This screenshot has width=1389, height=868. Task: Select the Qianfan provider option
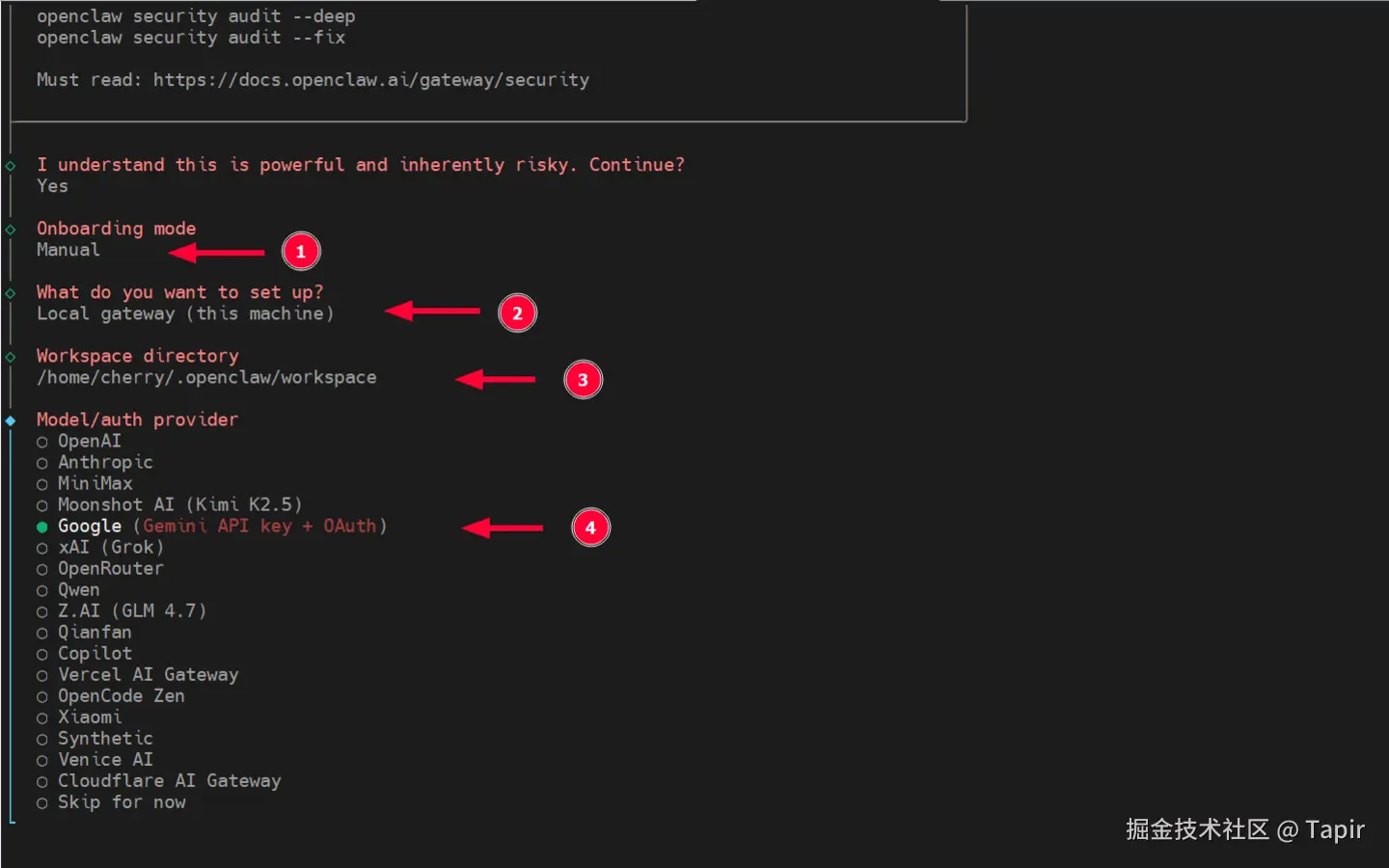(95, 632)
